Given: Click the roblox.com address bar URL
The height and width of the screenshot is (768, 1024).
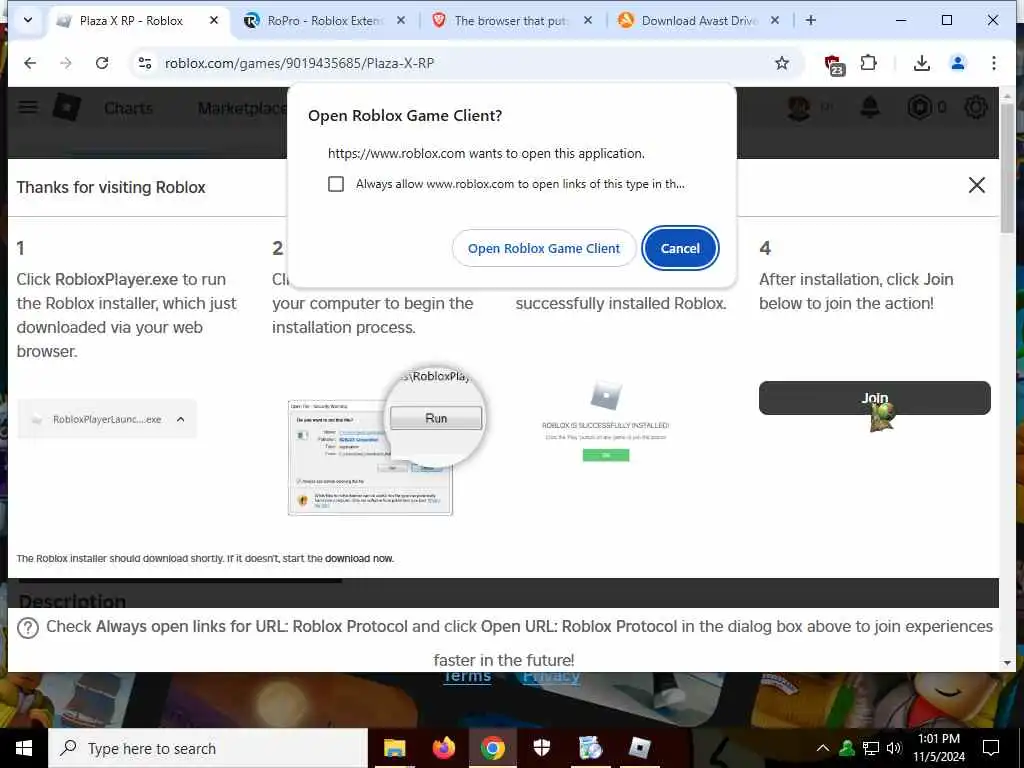Looking at the screenshot, I should (x=299, y=63).
